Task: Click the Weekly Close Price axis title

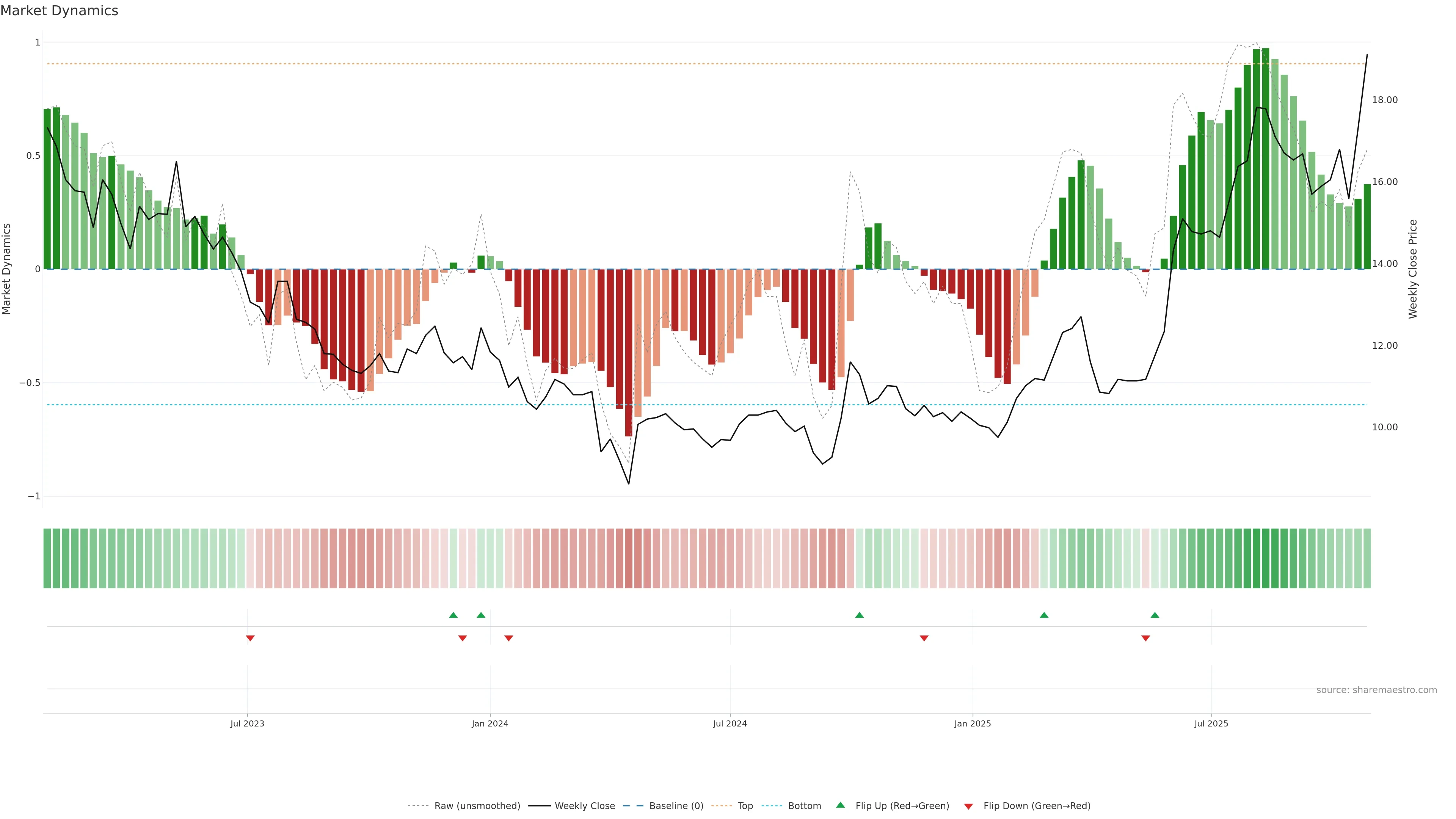Action: coord(1413,269)
